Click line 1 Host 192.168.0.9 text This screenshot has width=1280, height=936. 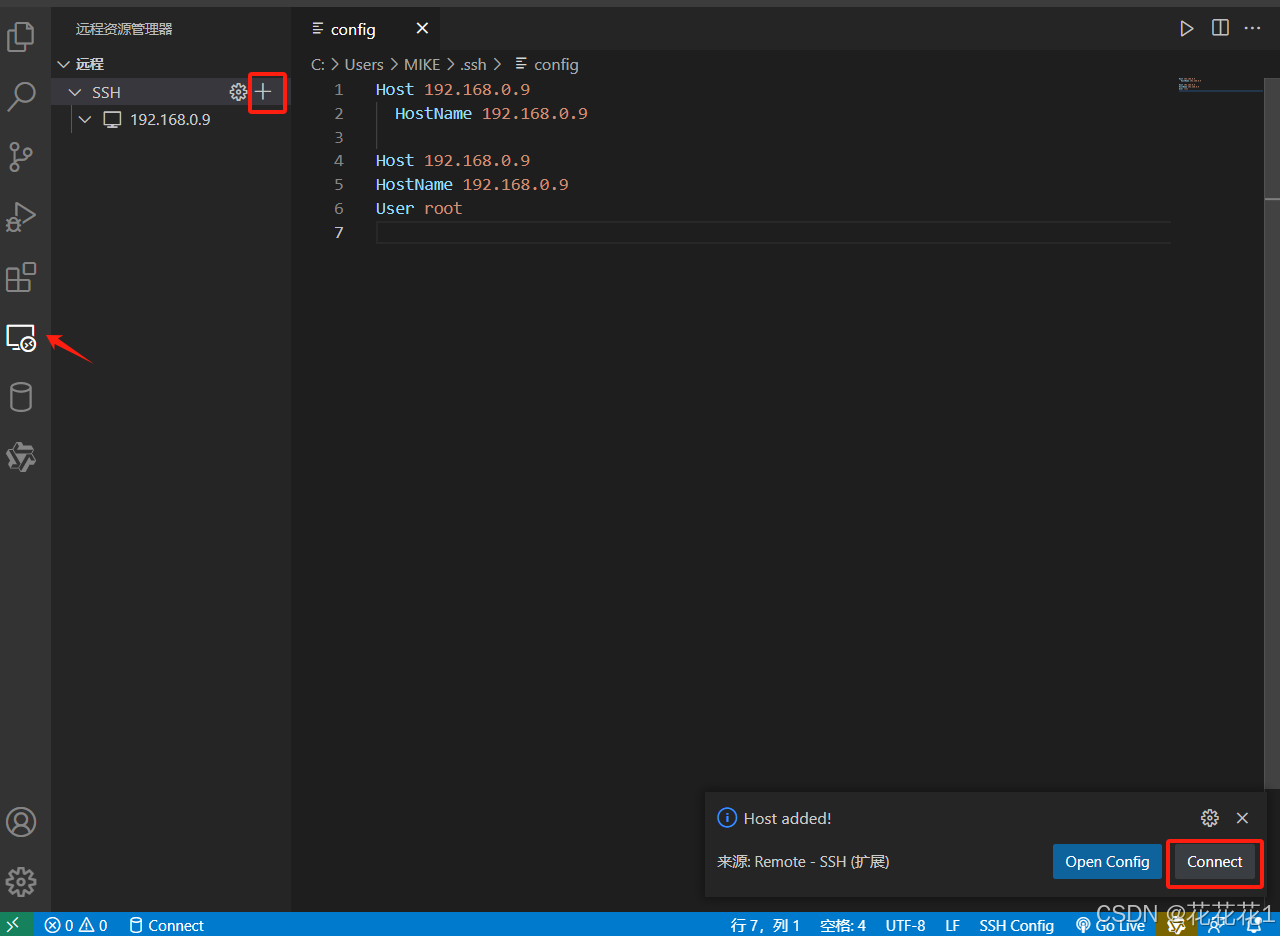[453, 90]
